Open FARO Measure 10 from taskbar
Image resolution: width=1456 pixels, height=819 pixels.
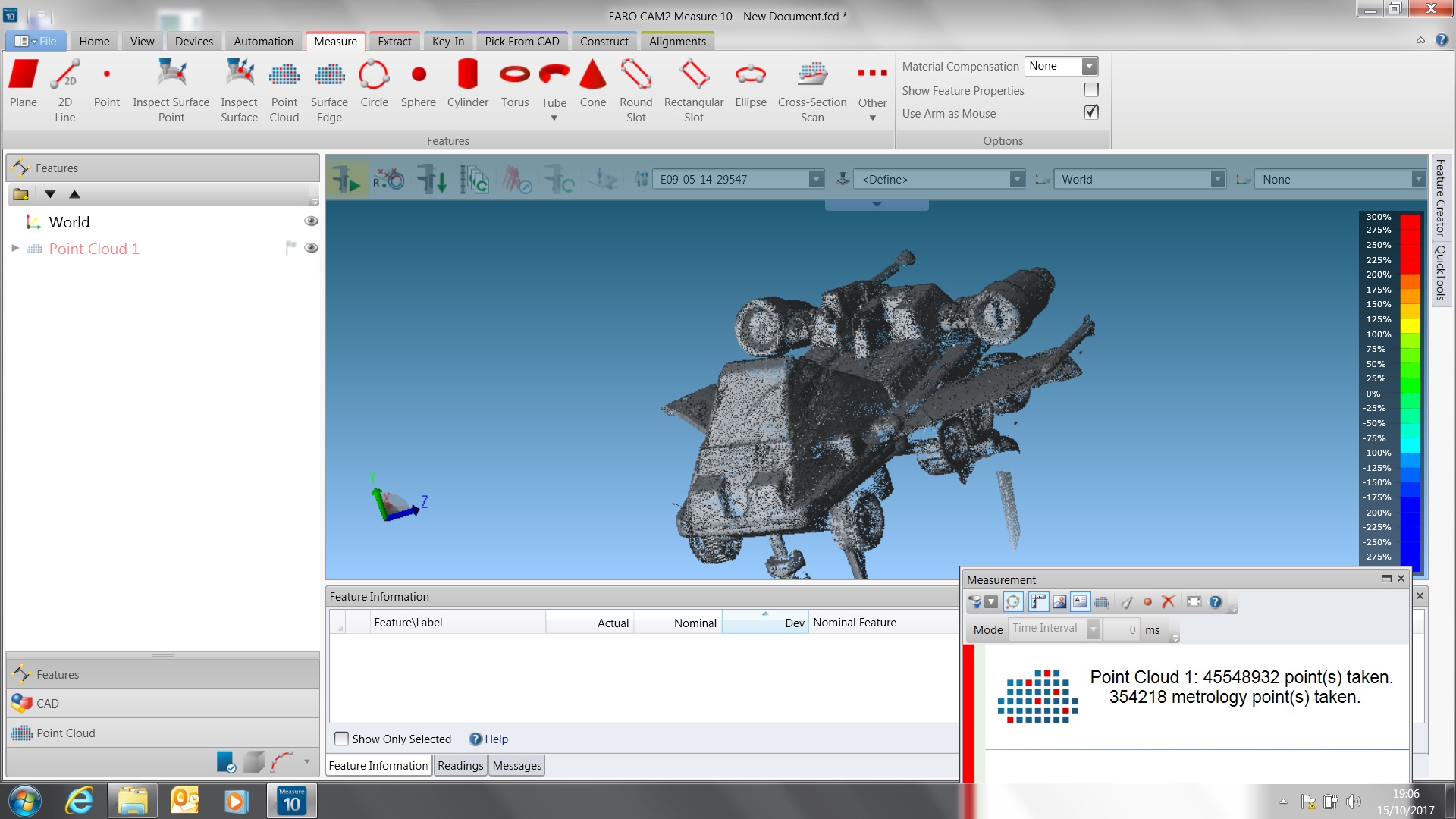pyautogui.click(x=292, y=802)
